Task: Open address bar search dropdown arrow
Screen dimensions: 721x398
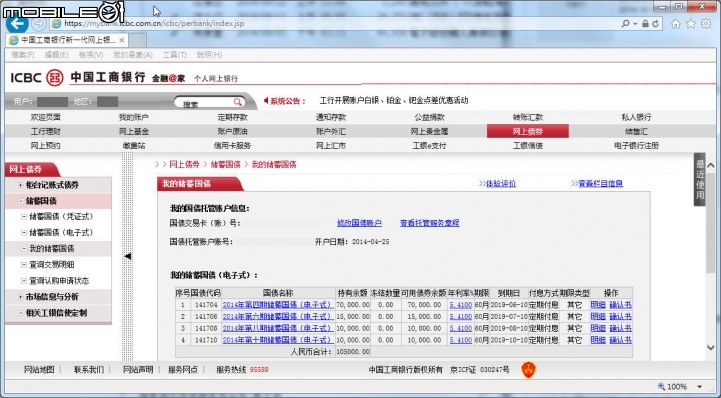Action: pos(635,23)
